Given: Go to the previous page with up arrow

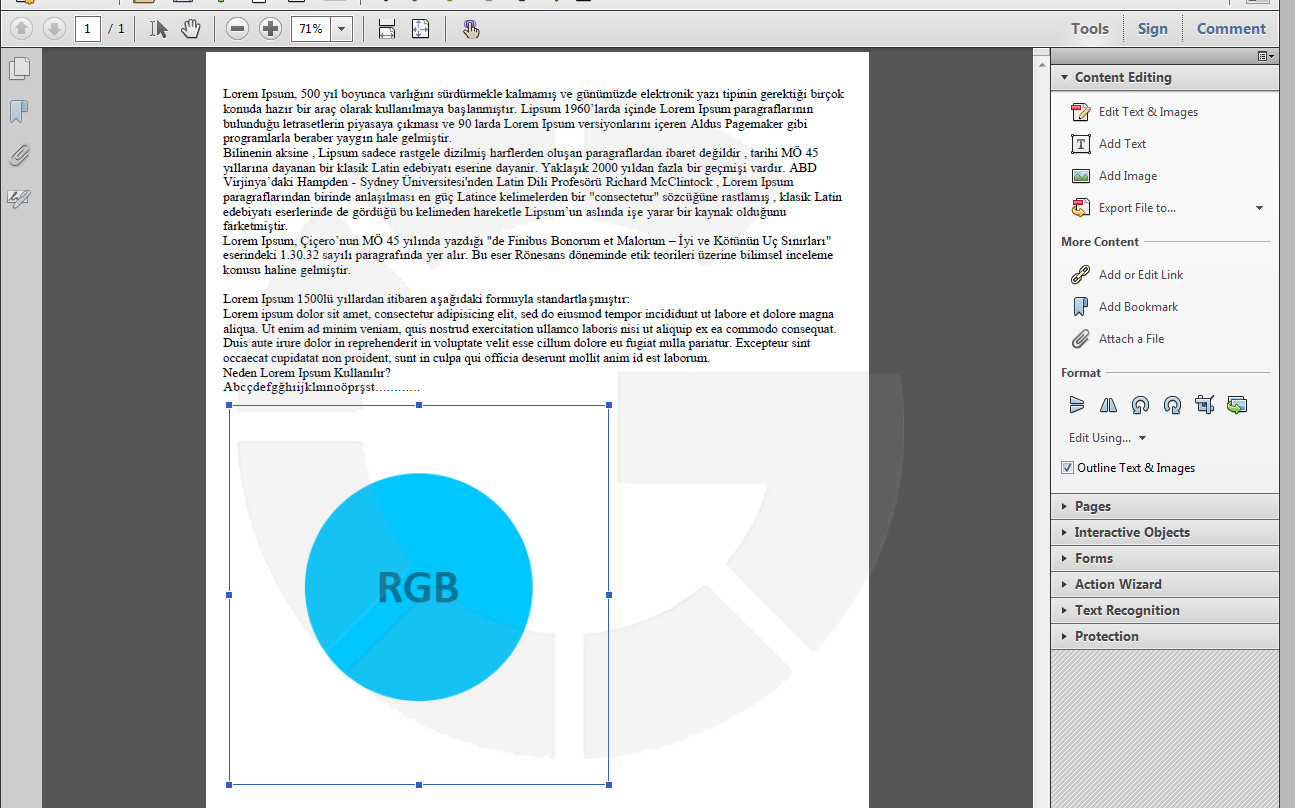Looking at the screenshot, I should pos(22,29).
